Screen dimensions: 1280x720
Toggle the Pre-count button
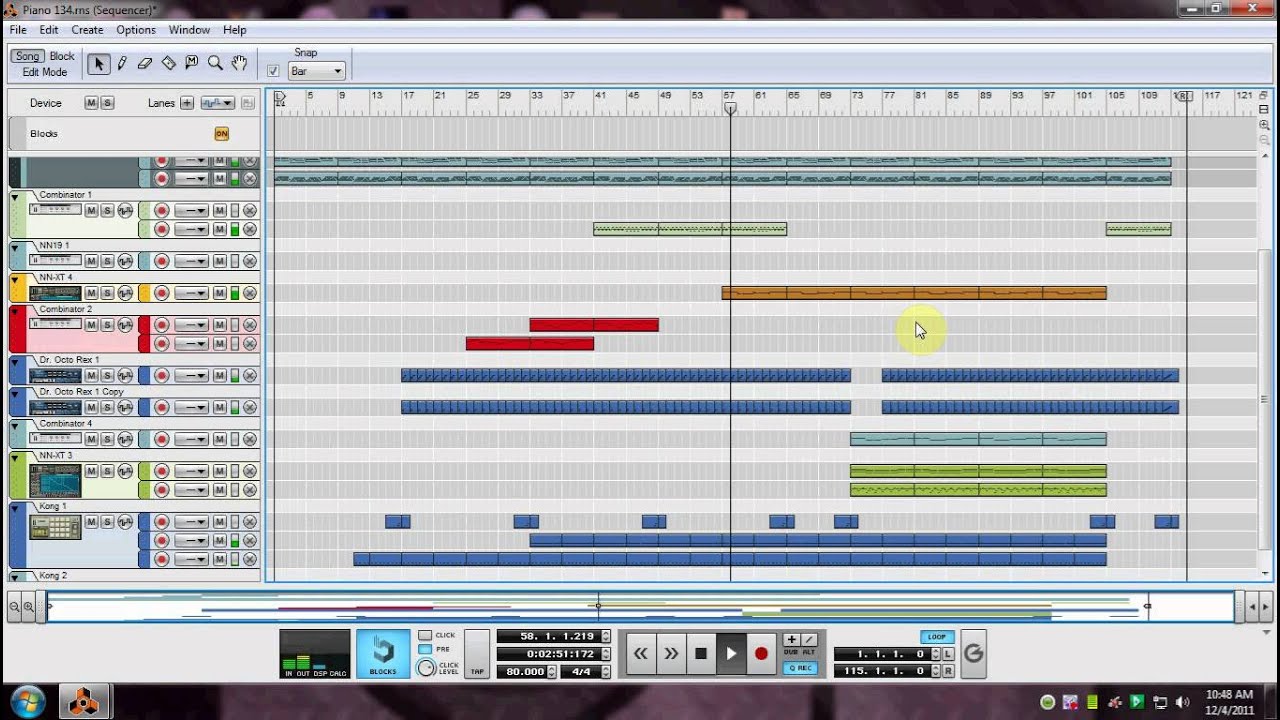click(x=425, y=649)
